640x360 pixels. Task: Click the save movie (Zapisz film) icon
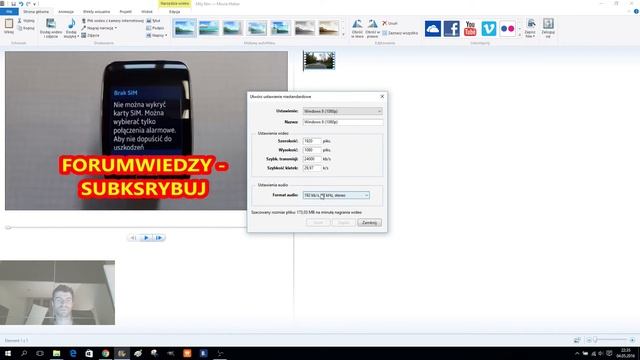(x=531, y=24)
